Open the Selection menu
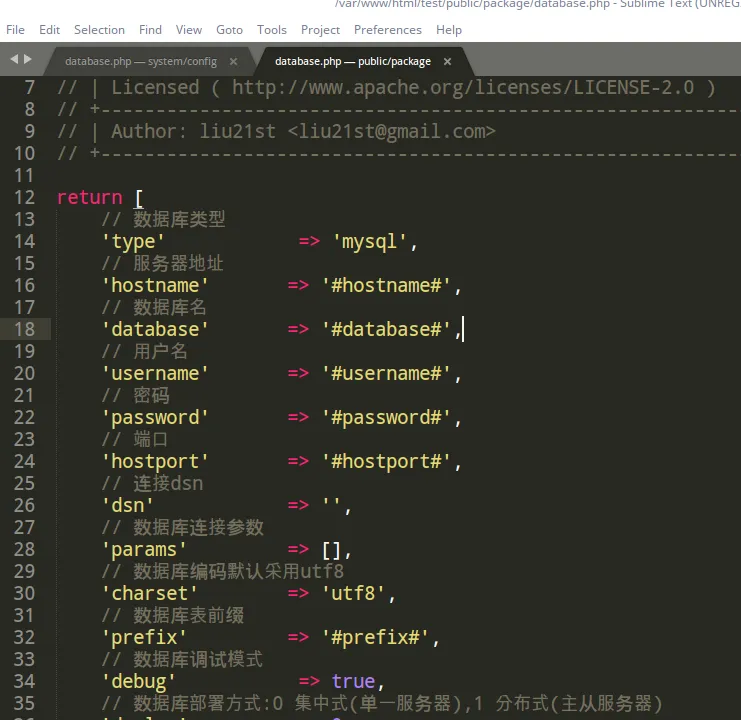Screen dimensions: 741x720 click(99, 30)
